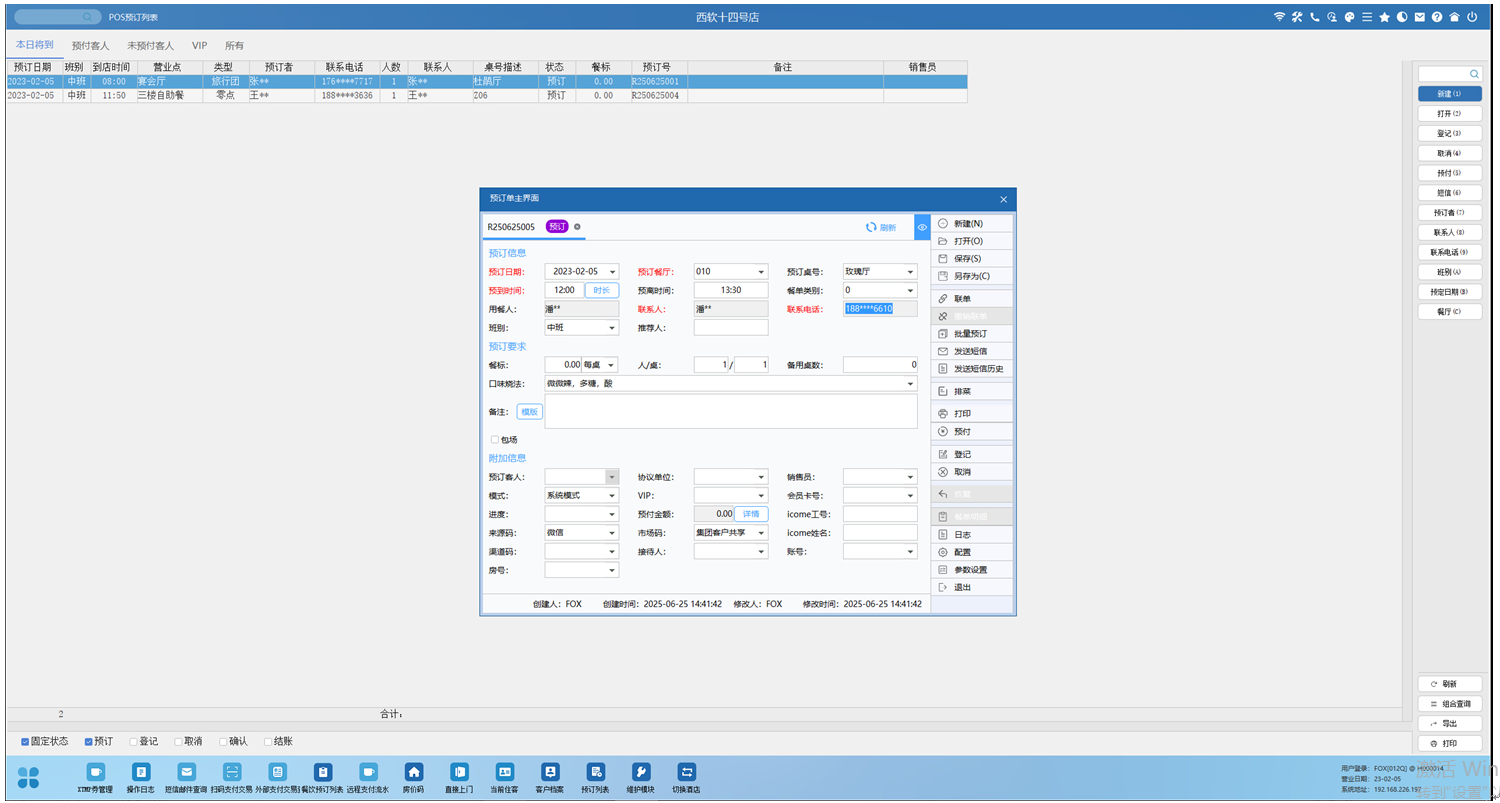Click the 组合查询 button in the right panel
Viewport: 1500px width, 803px height.
click(x=1450, y=704)
